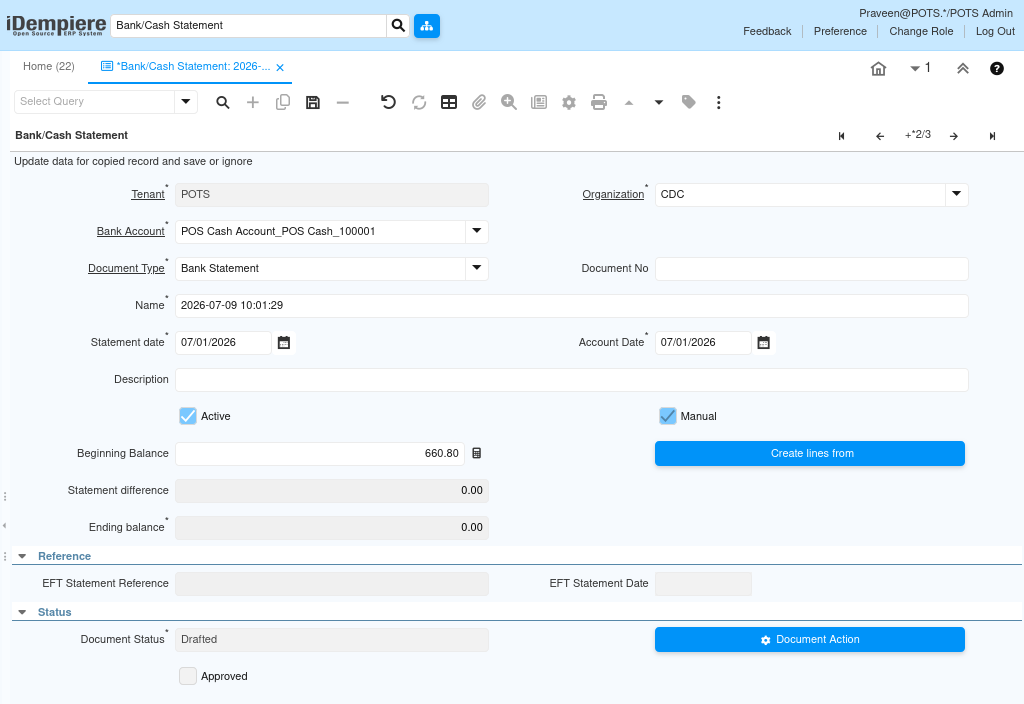Toggle grid view from the toolbar

(449, 103)
